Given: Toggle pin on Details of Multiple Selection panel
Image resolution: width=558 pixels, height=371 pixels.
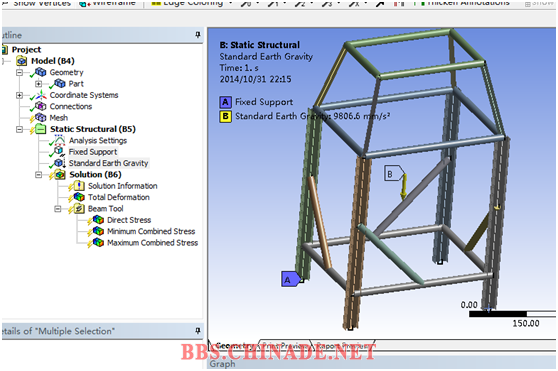Looking at the screenshot, I should click(x=198, y=331).
